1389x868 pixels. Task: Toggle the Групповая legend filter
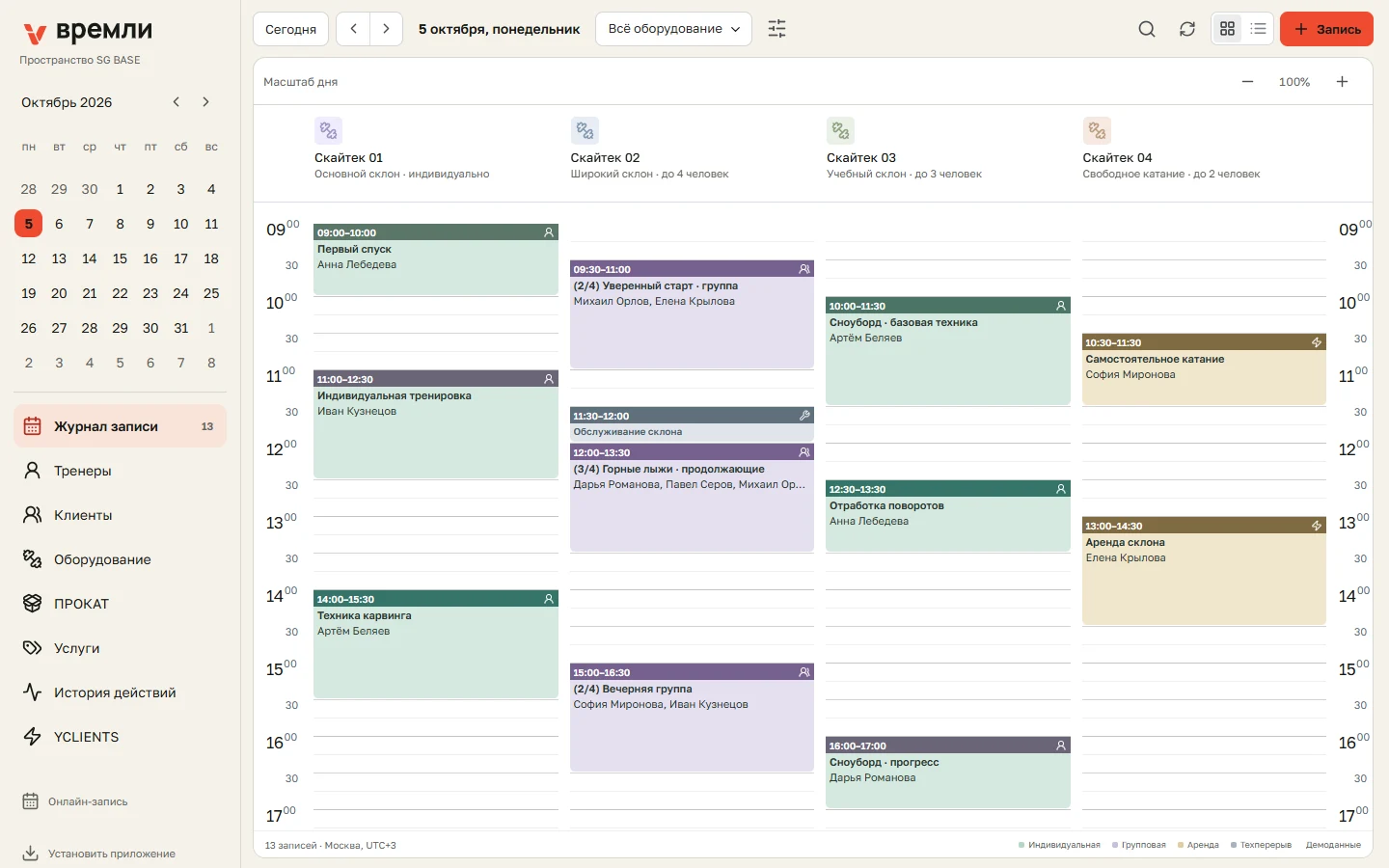click(1139, 846)
